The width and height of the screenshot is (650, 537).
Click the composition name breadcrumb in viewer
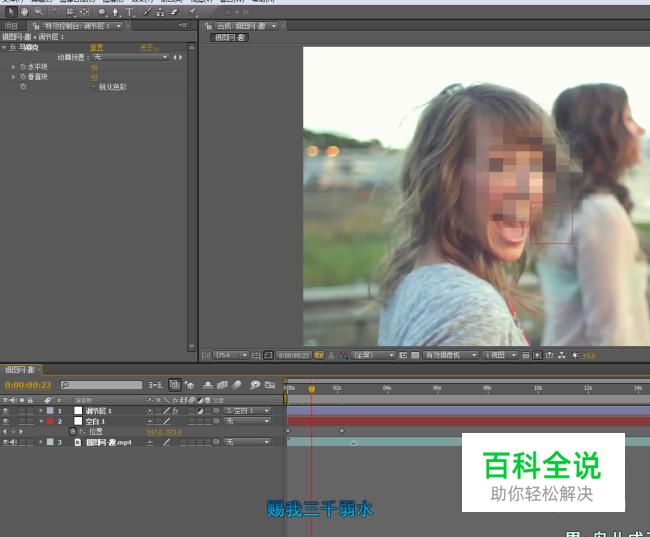[x=229, y=37]
